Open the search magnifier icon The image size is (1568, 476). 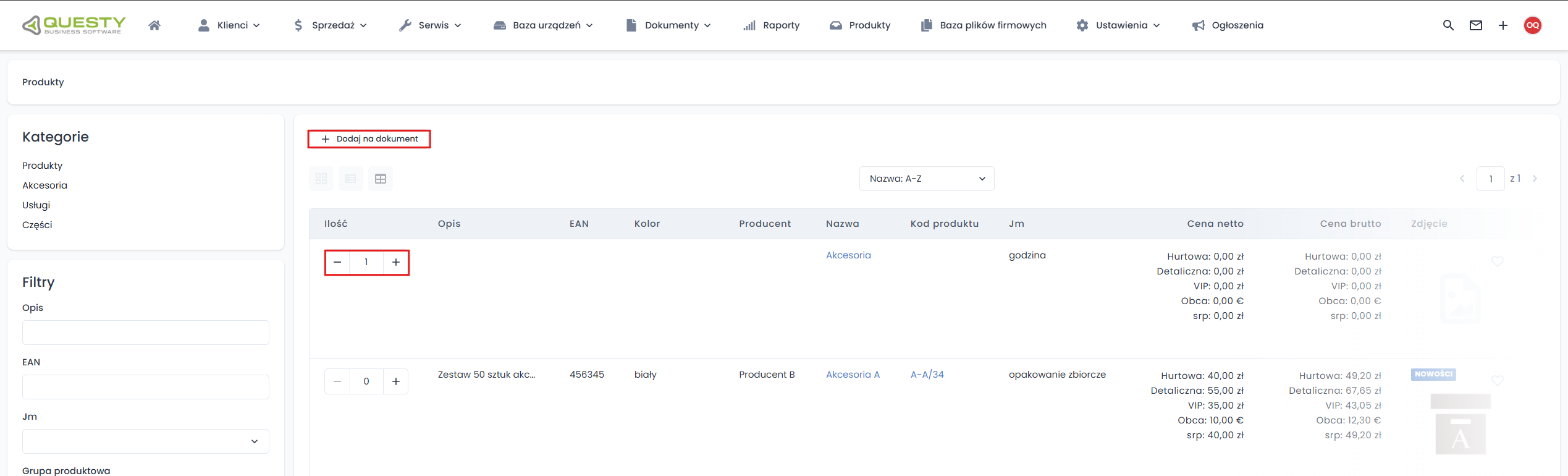1448,25
